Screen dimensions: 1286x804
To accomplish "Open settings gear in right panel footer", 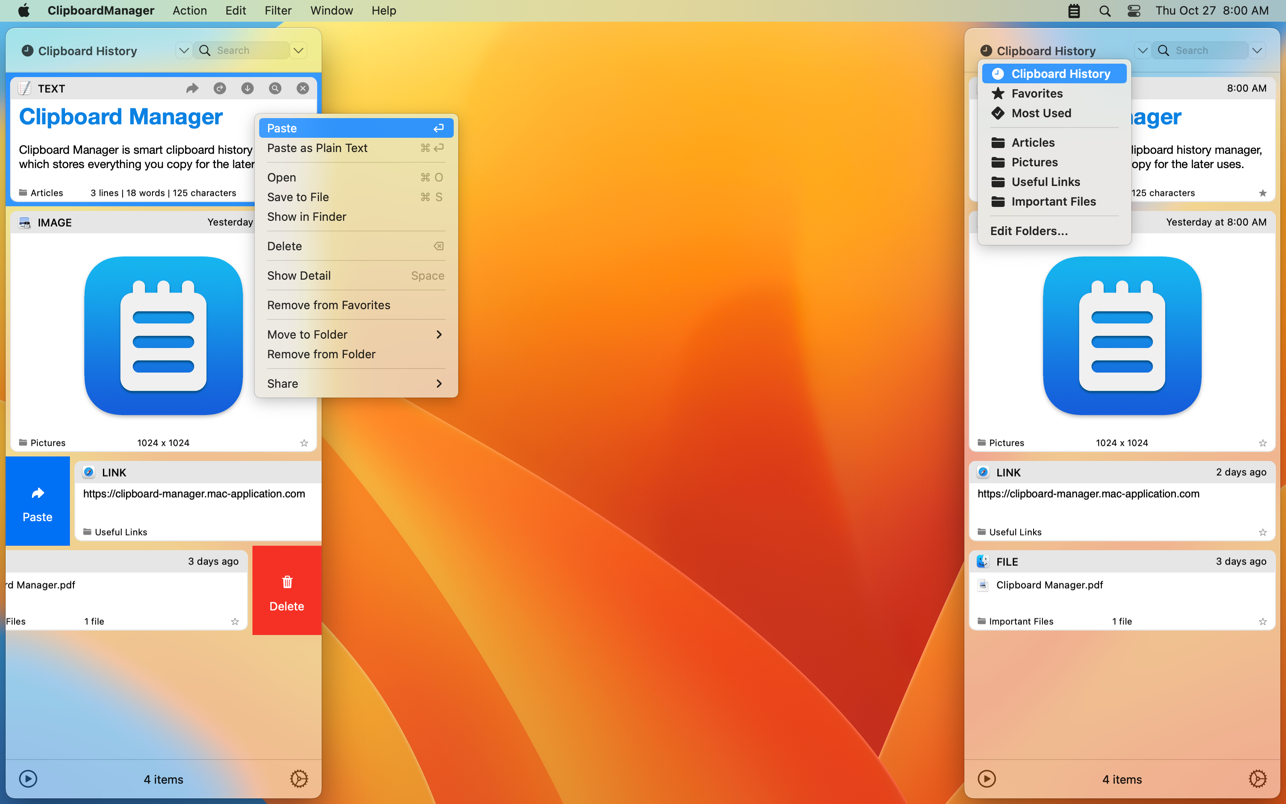I will pos(1257,779).
